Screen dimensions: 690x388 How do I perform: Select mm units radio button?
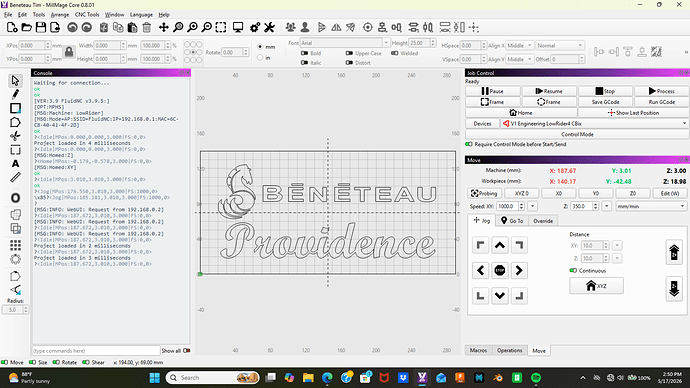(x=260, y=47)
